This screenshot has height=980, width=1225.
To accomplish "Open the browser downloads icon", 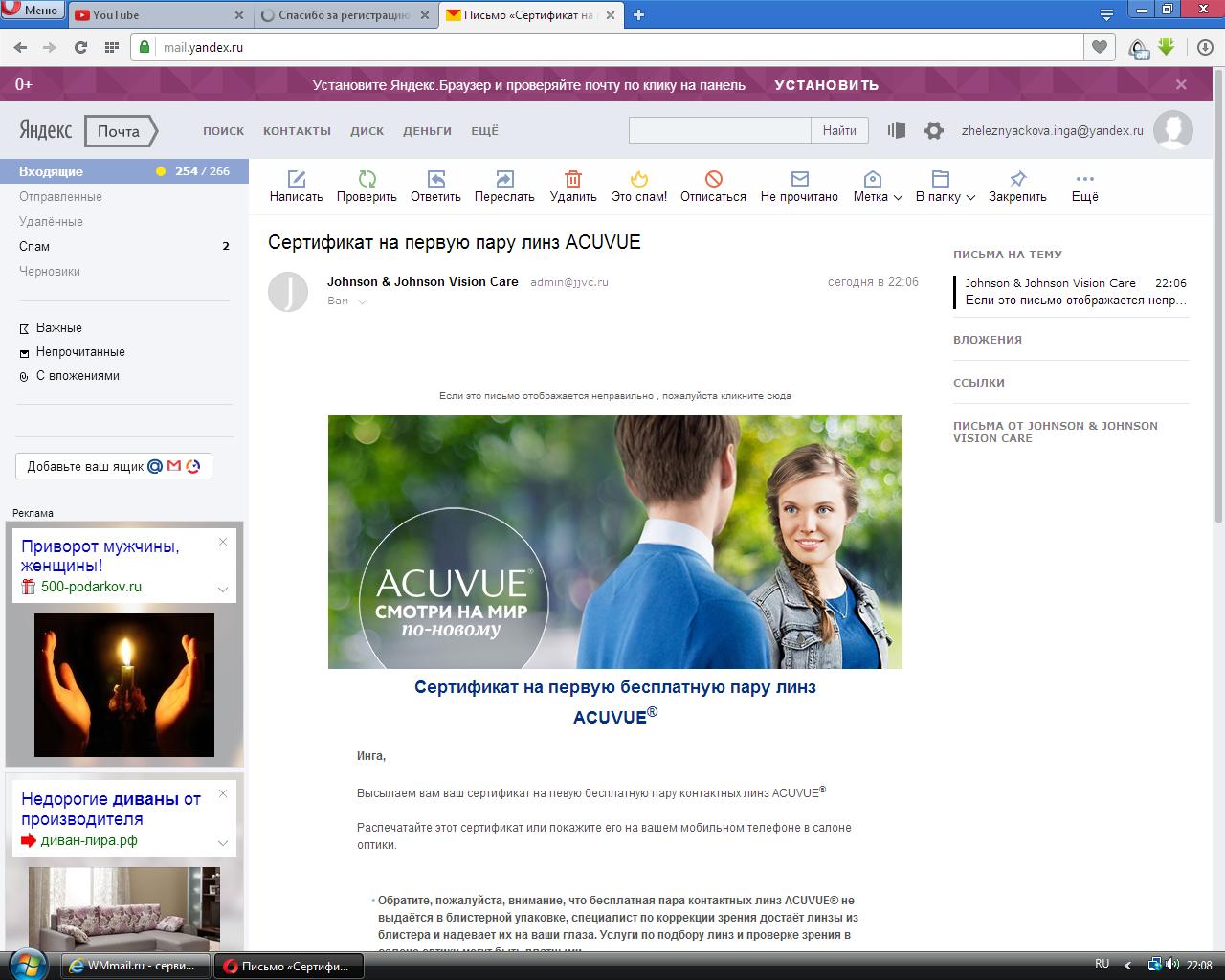I will (1206, 47).
